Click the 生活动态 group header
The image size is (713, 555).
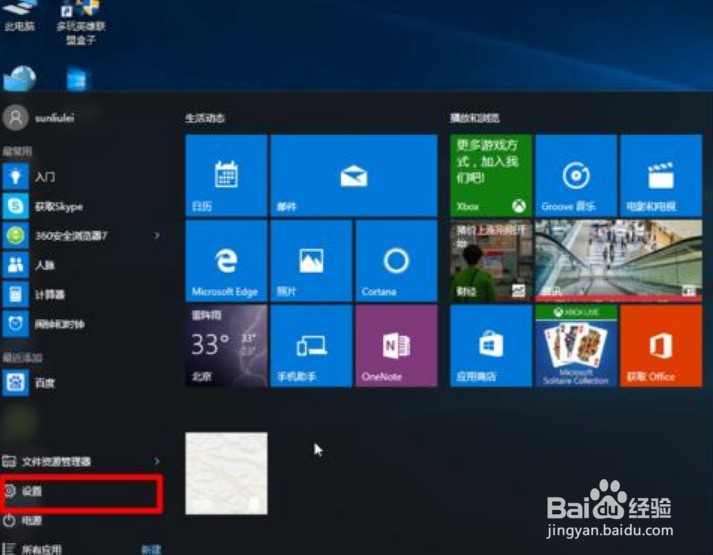205,118
